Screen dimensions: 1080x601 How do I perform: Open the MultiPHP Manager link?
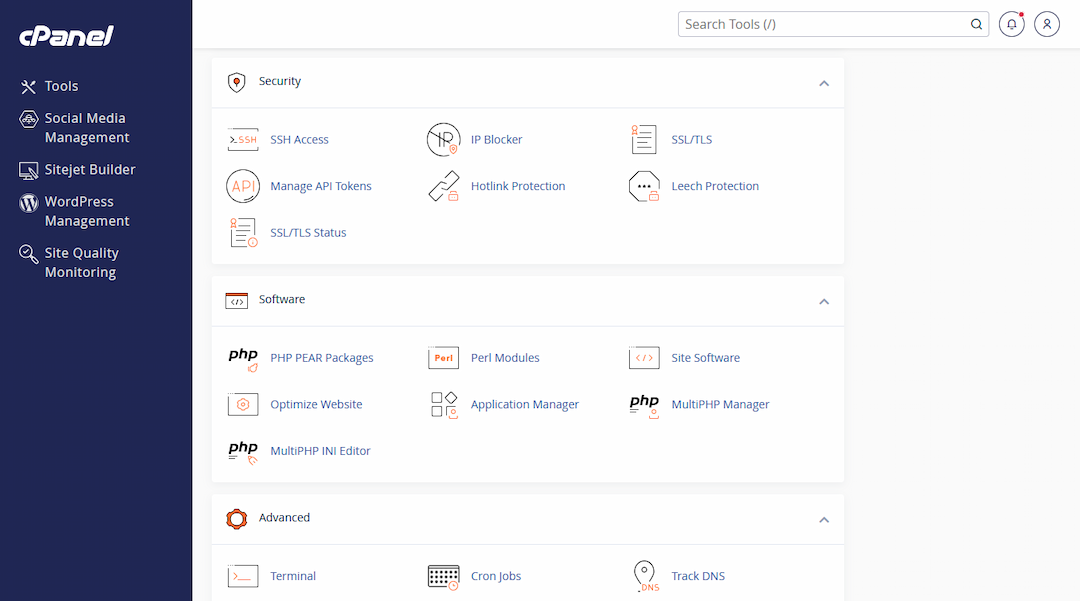(x=720, y=404)
